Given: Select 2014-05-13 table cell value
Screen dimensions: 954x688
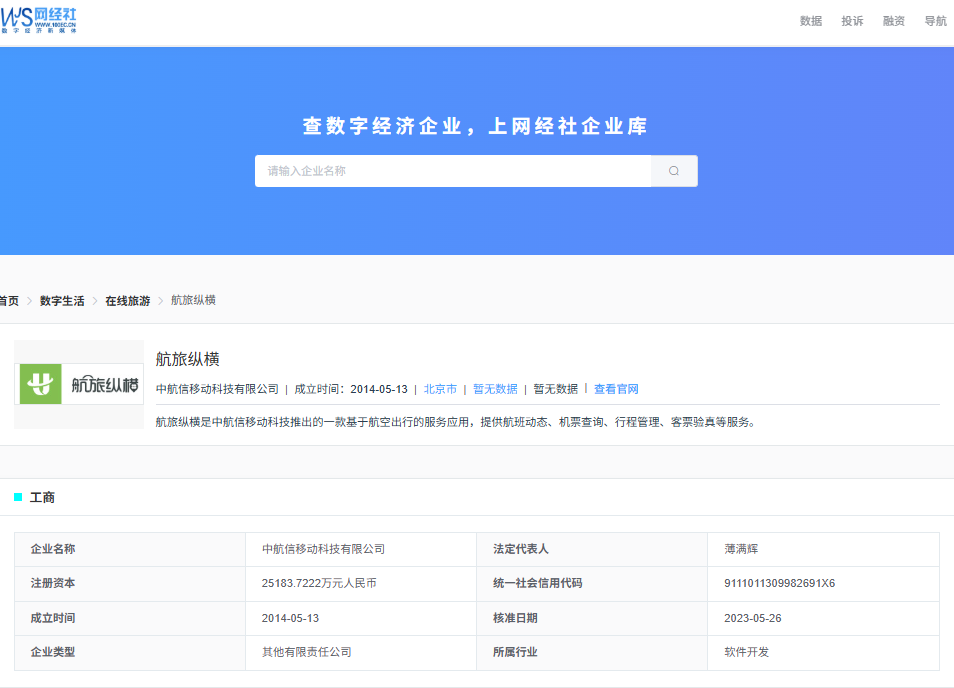Looking at the screenshot, I should pyautogui.click(x=361, y=618).
